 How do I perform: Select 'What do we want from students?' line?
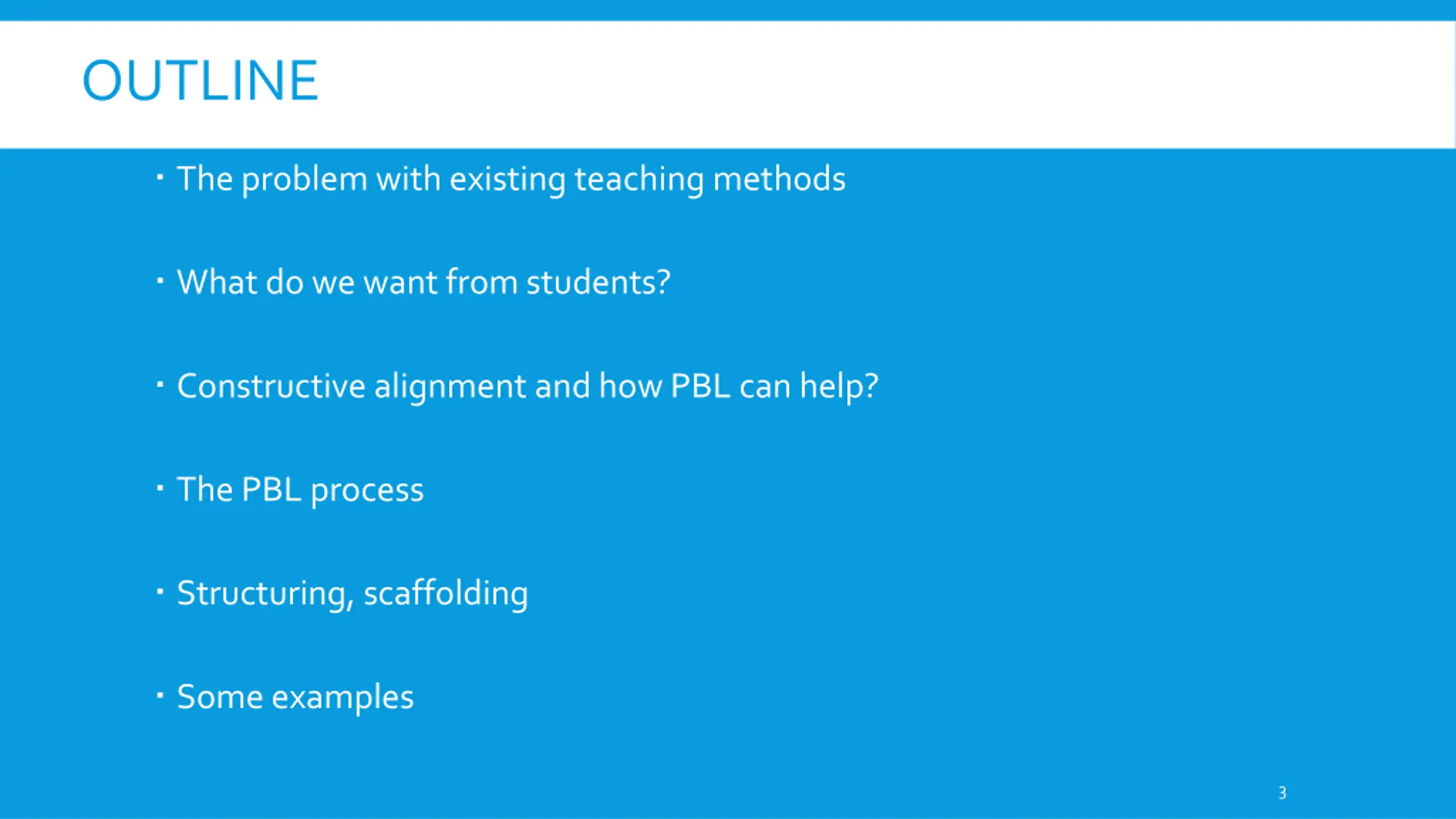pos(424,283)
